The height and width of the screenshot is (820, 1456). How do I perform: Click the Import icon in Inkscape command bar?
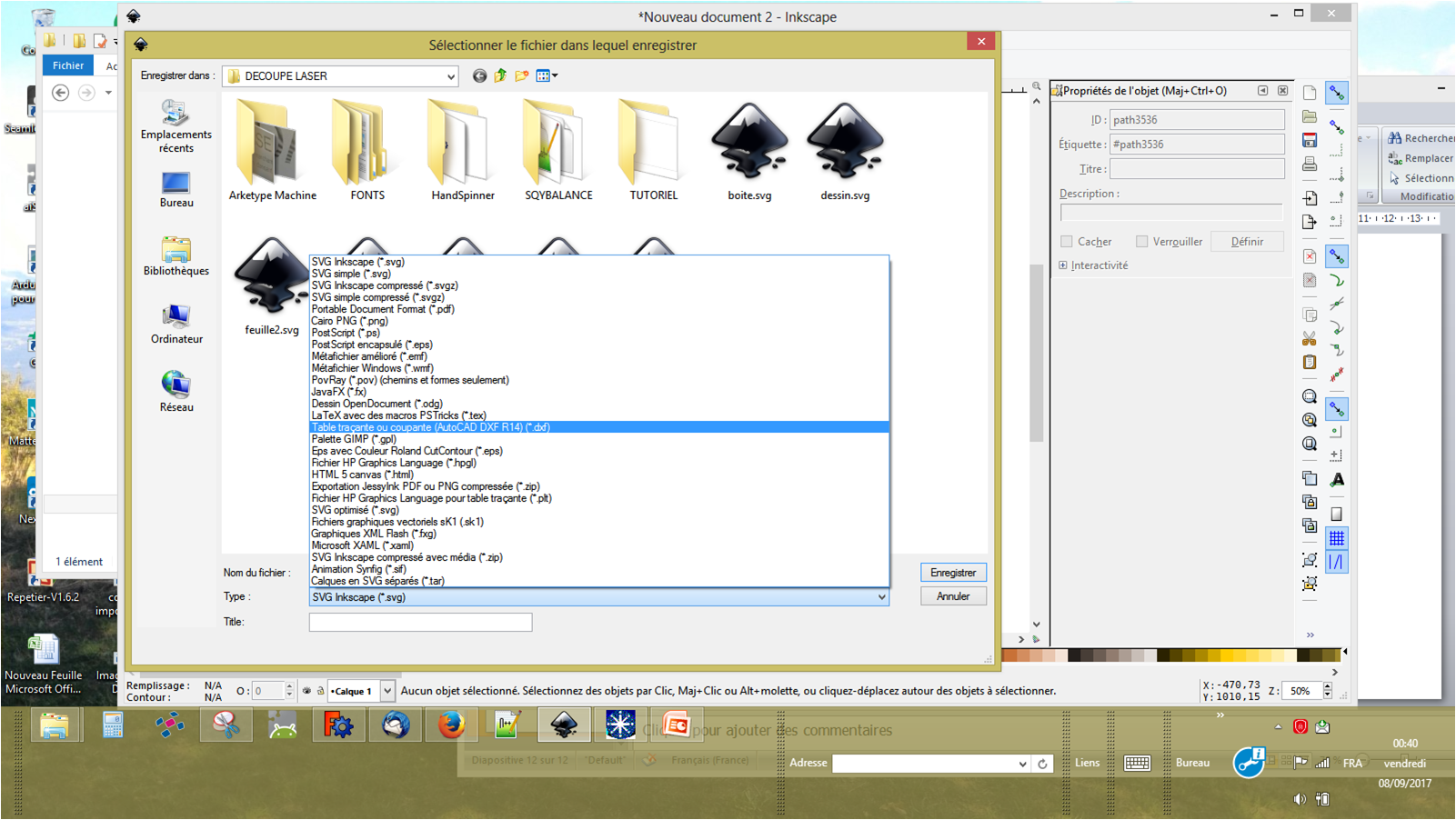pos(1310,198)
